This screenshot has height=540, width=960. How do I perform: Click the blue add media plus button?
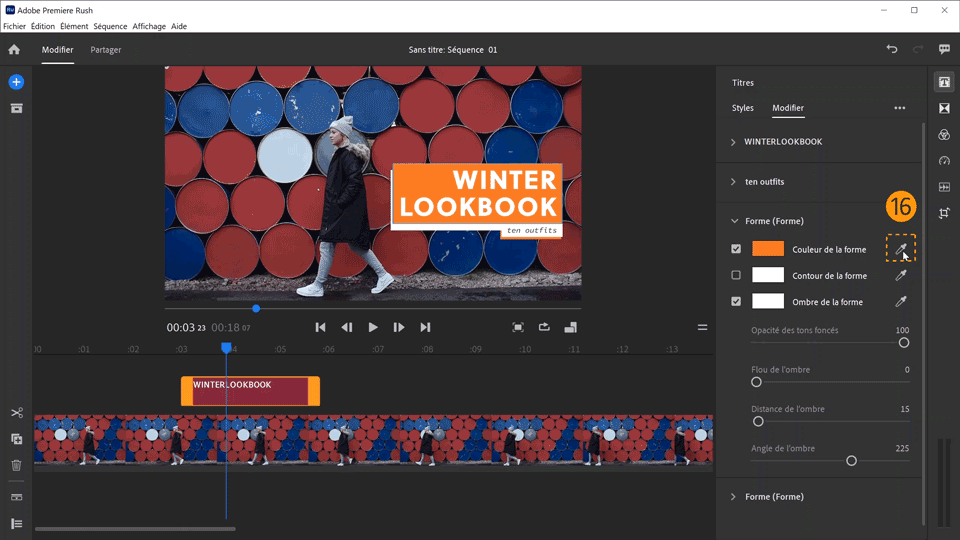click(16, 82)
